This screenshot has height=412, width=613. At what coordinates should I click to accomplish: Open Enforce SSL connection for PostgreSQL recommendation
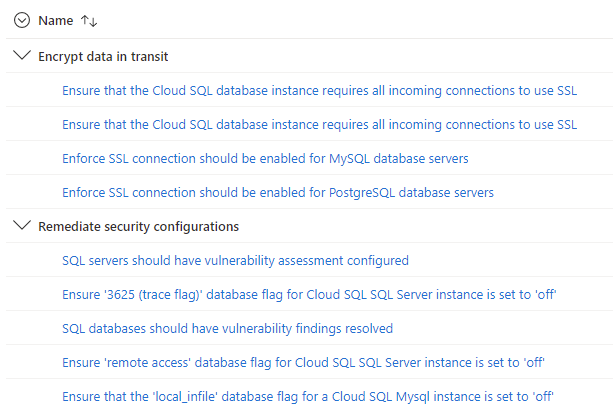tap(278, 192)
